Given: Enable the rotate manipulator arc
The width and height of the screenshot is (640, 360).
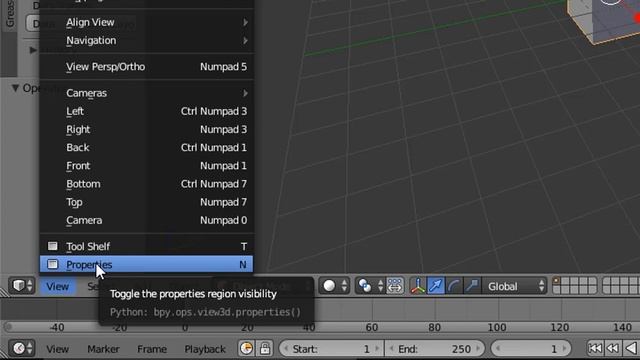Looking at the screenshot, I should coord(453,286).
